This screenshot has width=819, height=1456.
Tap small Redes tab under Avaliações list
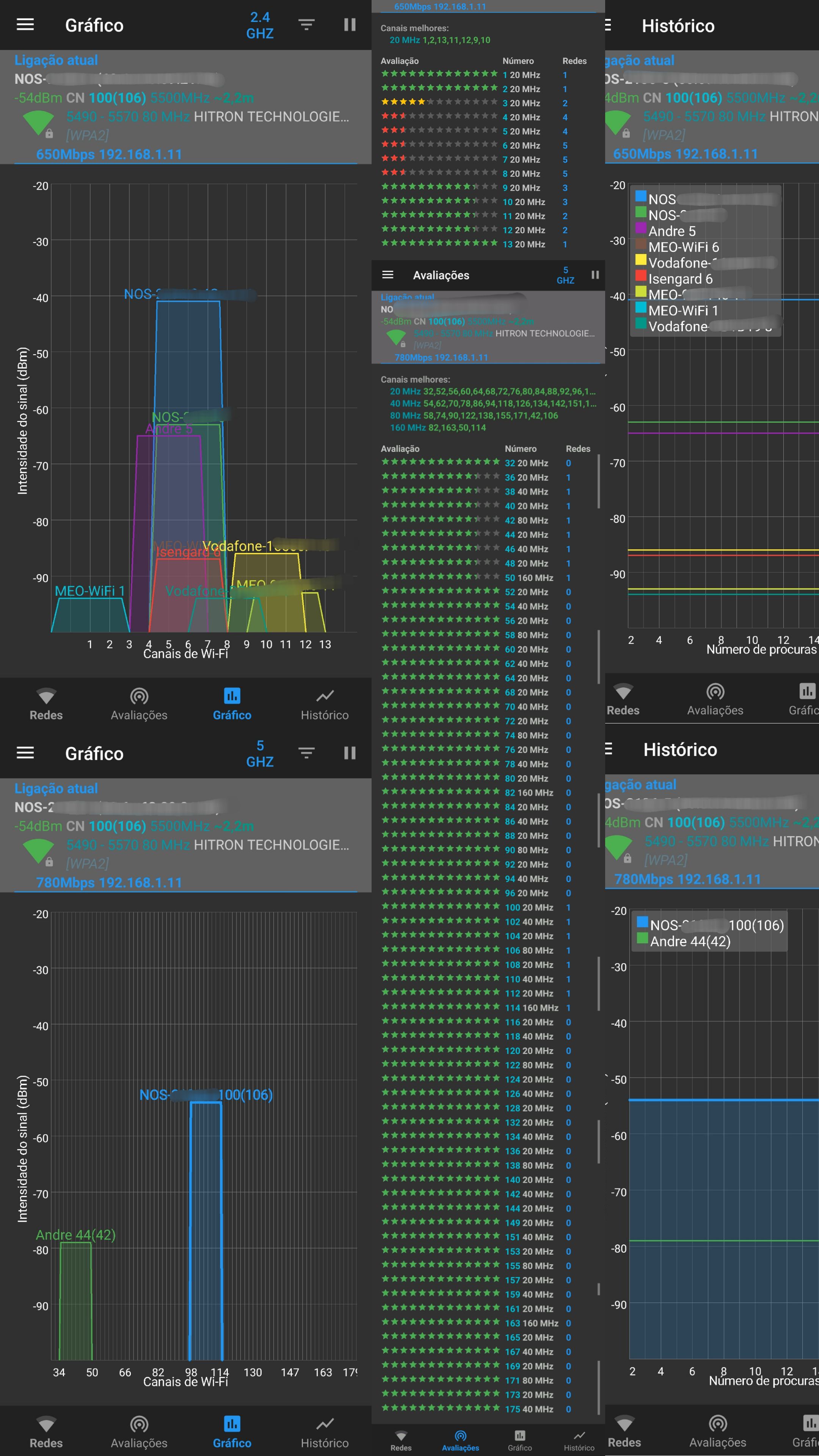click(x=401, y=1441)
